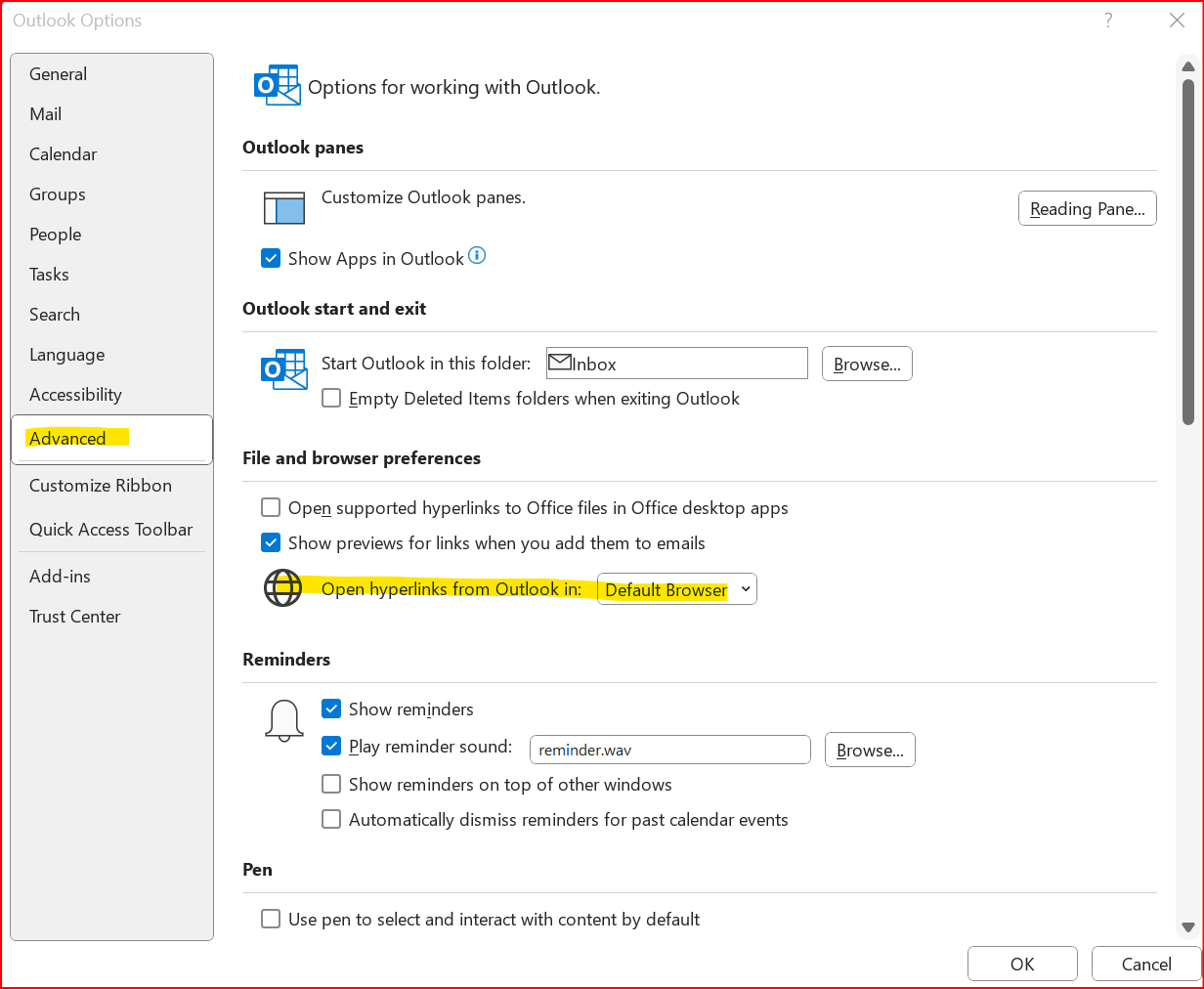Viewport: 1204px width, 989px height.
Task: Select the Tasks category
Action: tap(111, 275)
